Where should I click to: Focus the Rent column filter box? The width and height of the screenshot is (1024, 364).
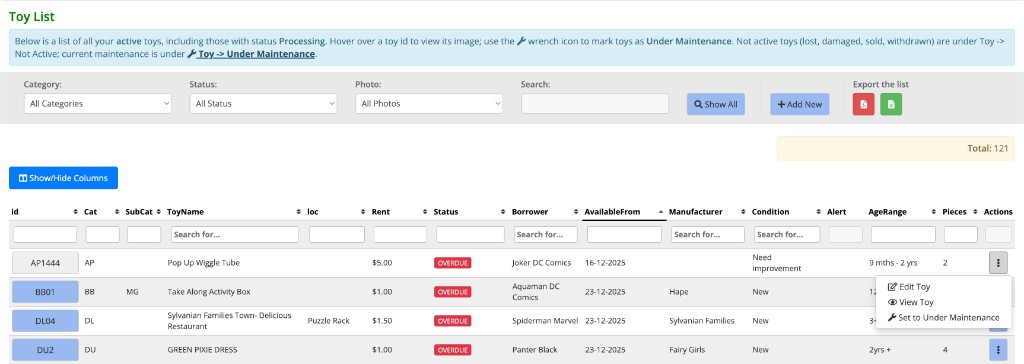coord(400,234)
